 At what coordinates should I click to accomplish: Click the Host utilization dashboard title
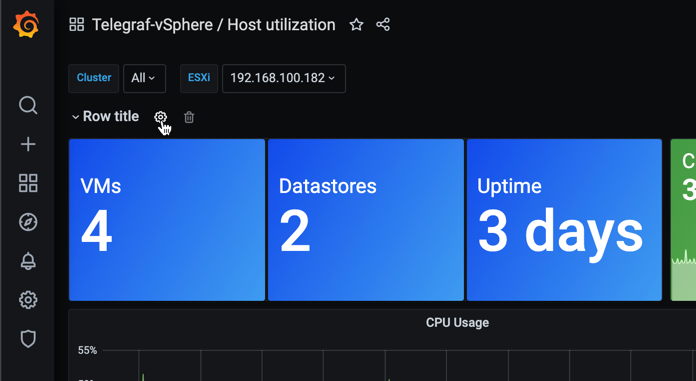[281, 25]
